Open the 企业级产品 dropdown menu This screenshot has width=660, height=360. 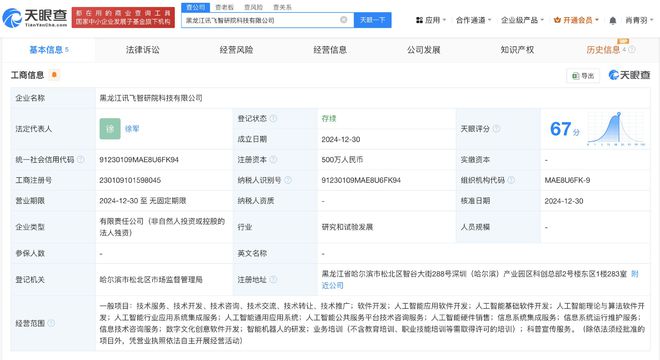pyautogui.click(x=522, y=20)
